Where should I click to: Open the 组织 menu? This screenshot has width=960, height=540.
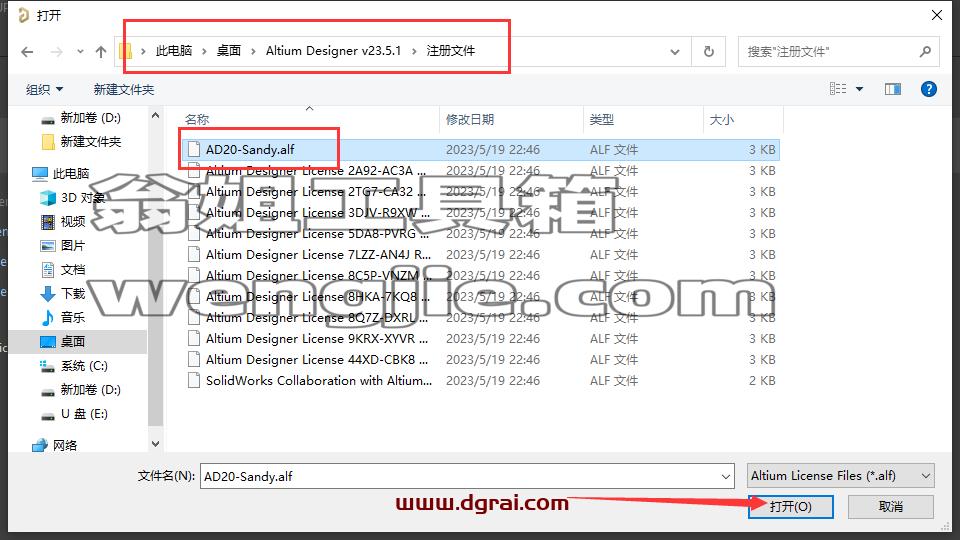(44, 89)
